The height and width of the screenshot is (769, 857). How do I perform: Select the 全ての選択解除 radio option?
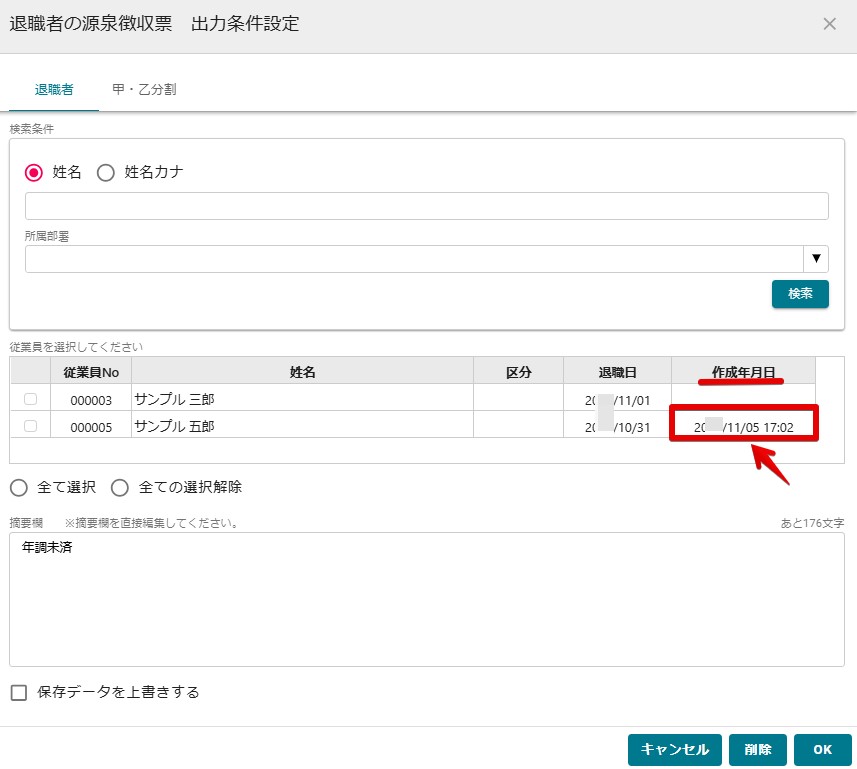pos(120,488)
